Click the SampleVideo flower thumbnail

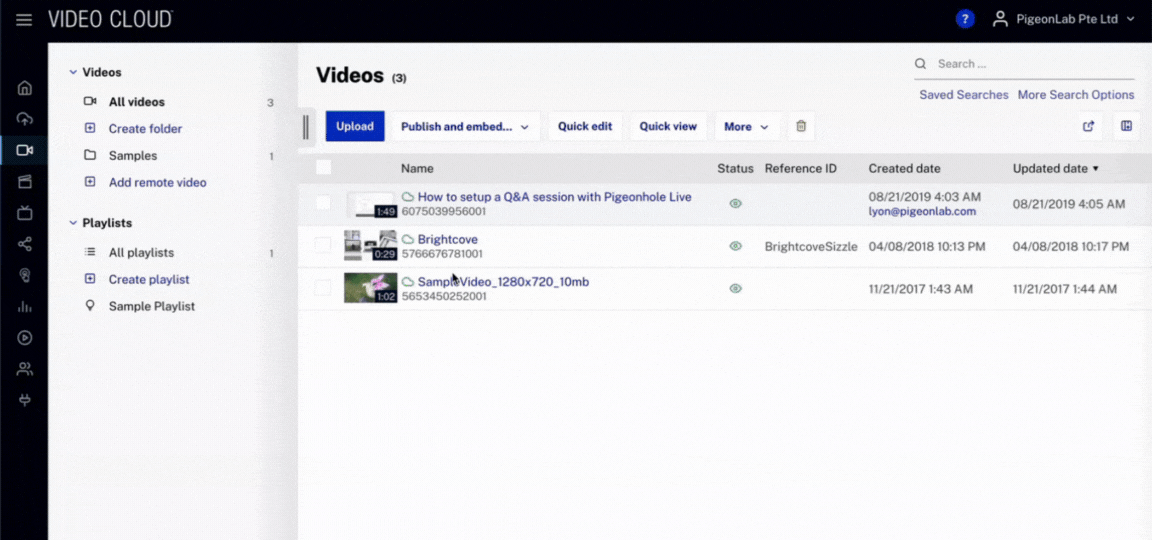(x=370, y=288)
